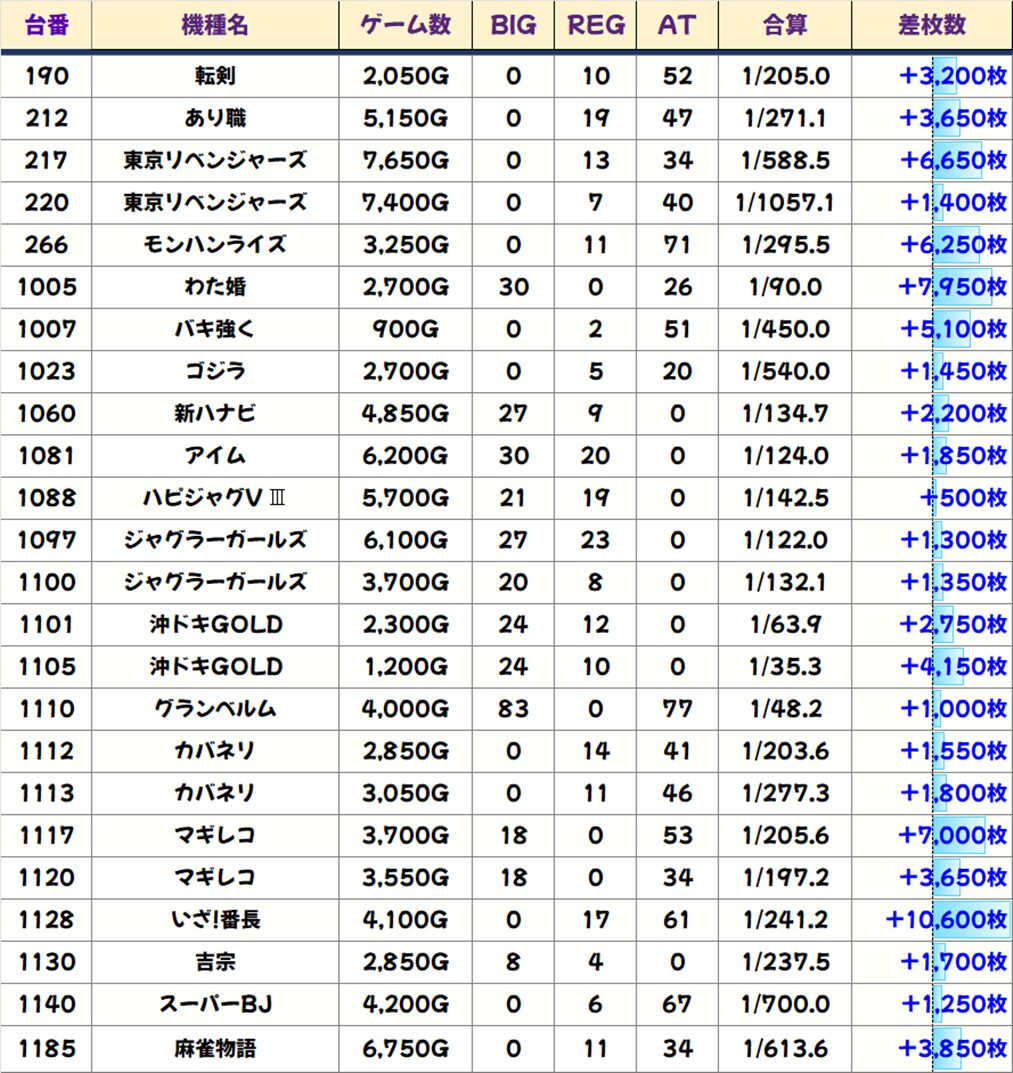Image resolution: width=1013 pixels, height=1073 pixels.
Task: Click the 合算 column header
Action: pyautogui.click(x=784, y=26)
